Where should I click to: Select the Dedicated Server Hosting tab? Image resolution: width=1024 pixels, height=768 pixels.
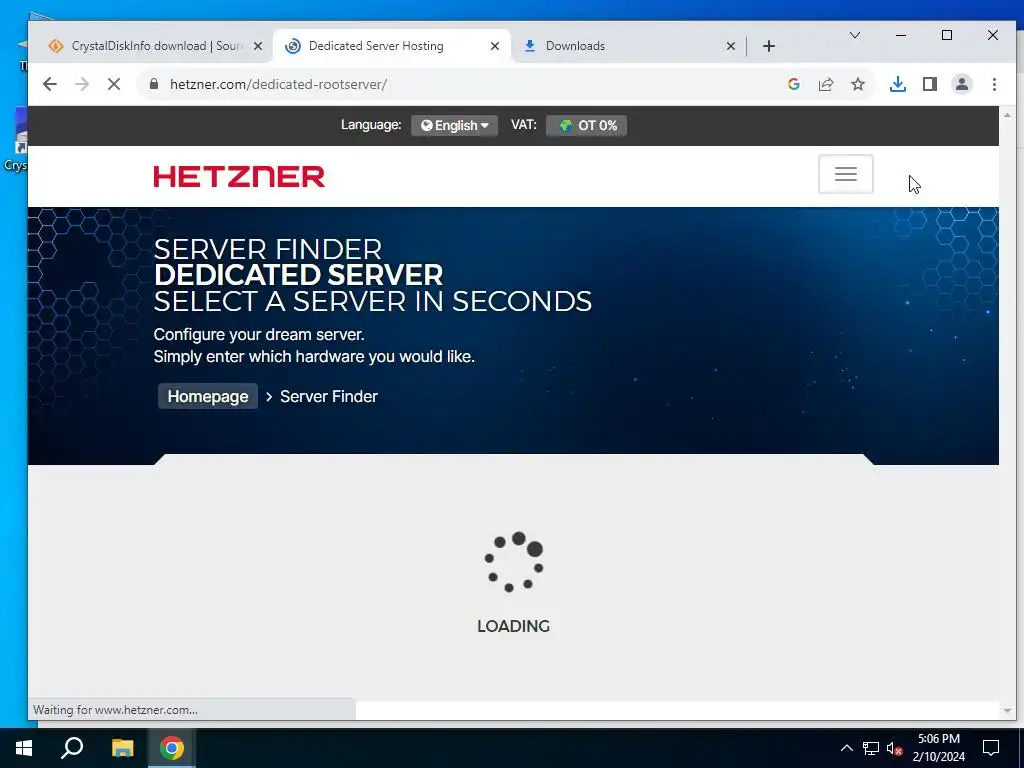coord(392,46)
